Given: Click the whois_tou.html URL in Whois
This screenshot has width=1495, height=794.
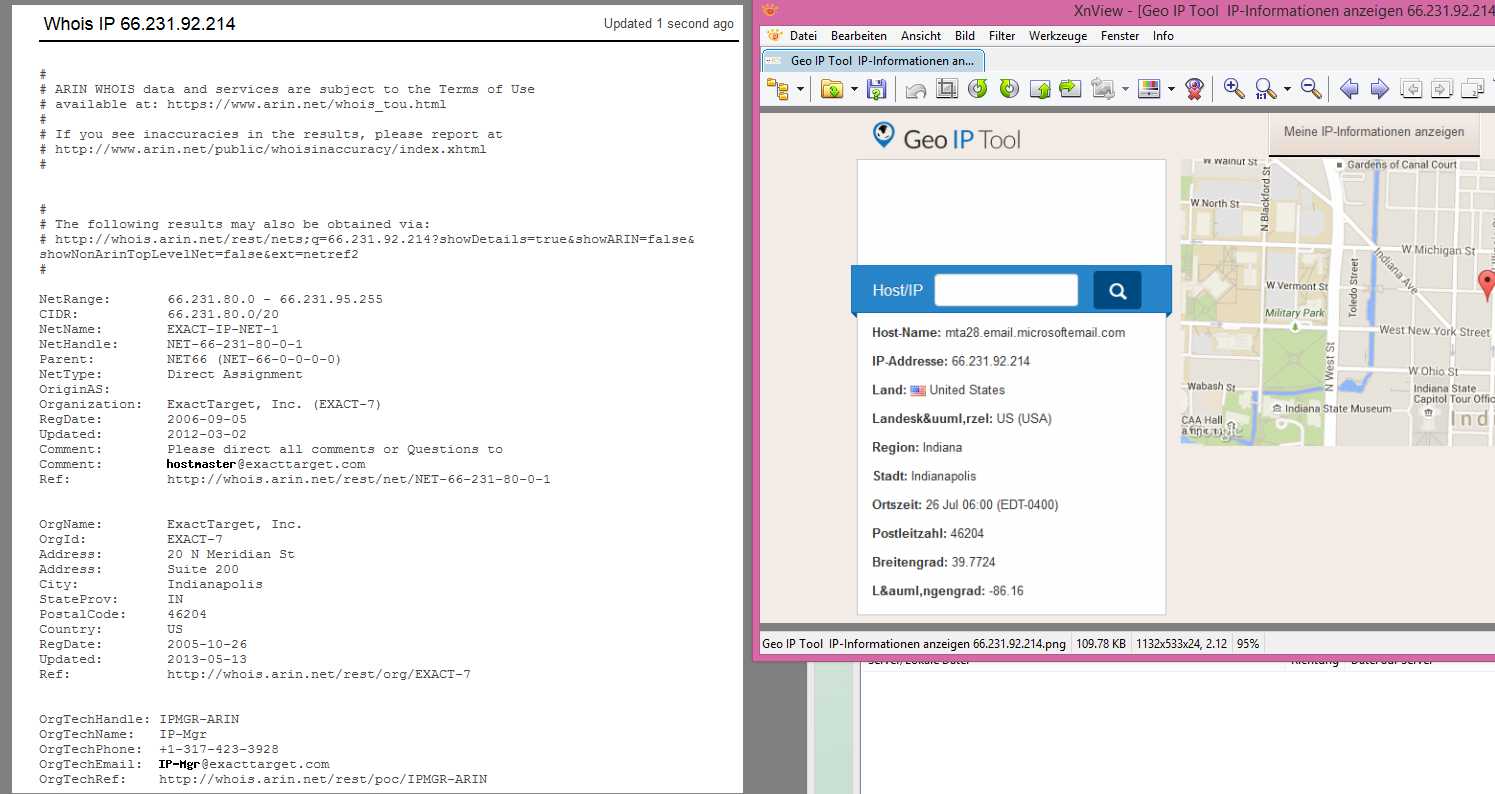Looking at the screenshot, I should [306, 104].
